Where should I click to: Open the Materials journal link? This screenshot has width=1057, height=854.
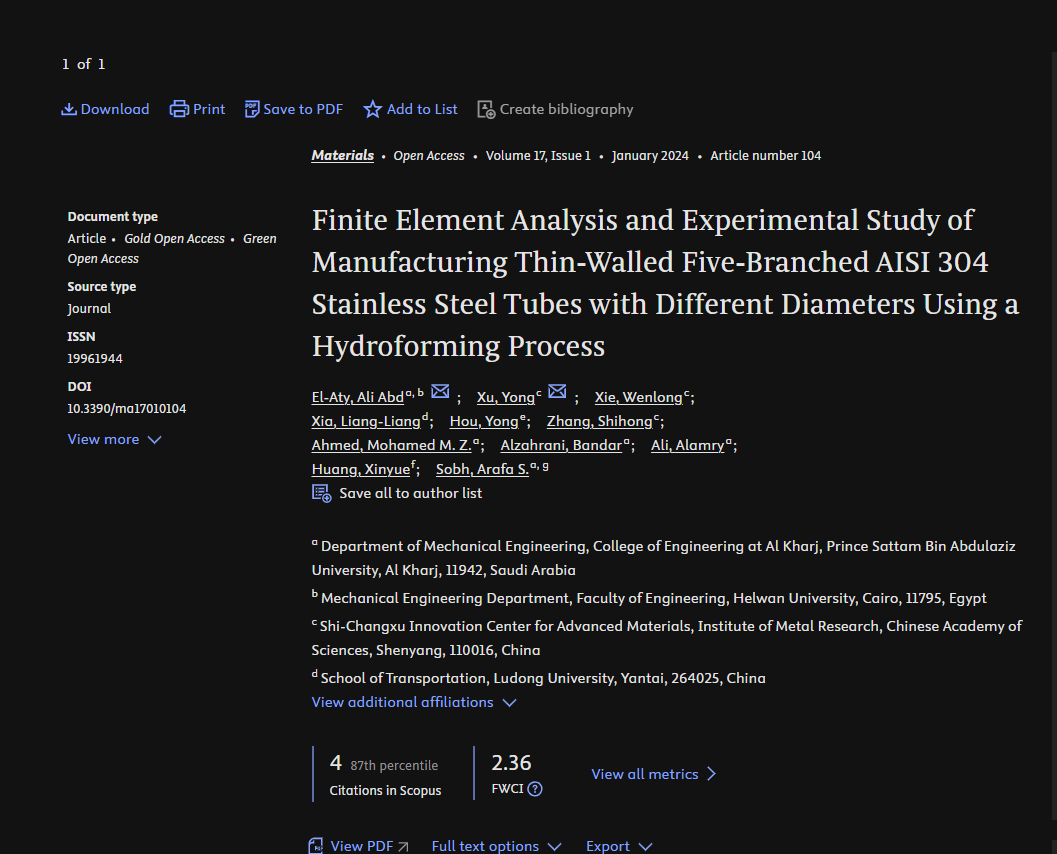[342, 156]
